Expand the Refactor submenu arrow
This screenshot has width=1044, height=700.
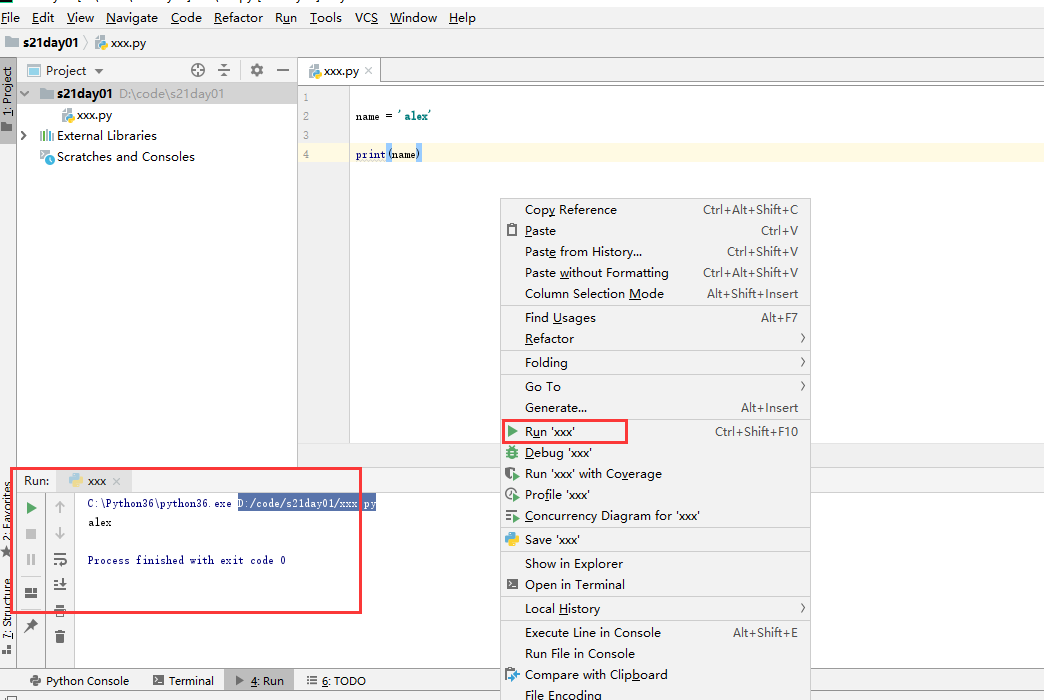(x=802, y=338)
